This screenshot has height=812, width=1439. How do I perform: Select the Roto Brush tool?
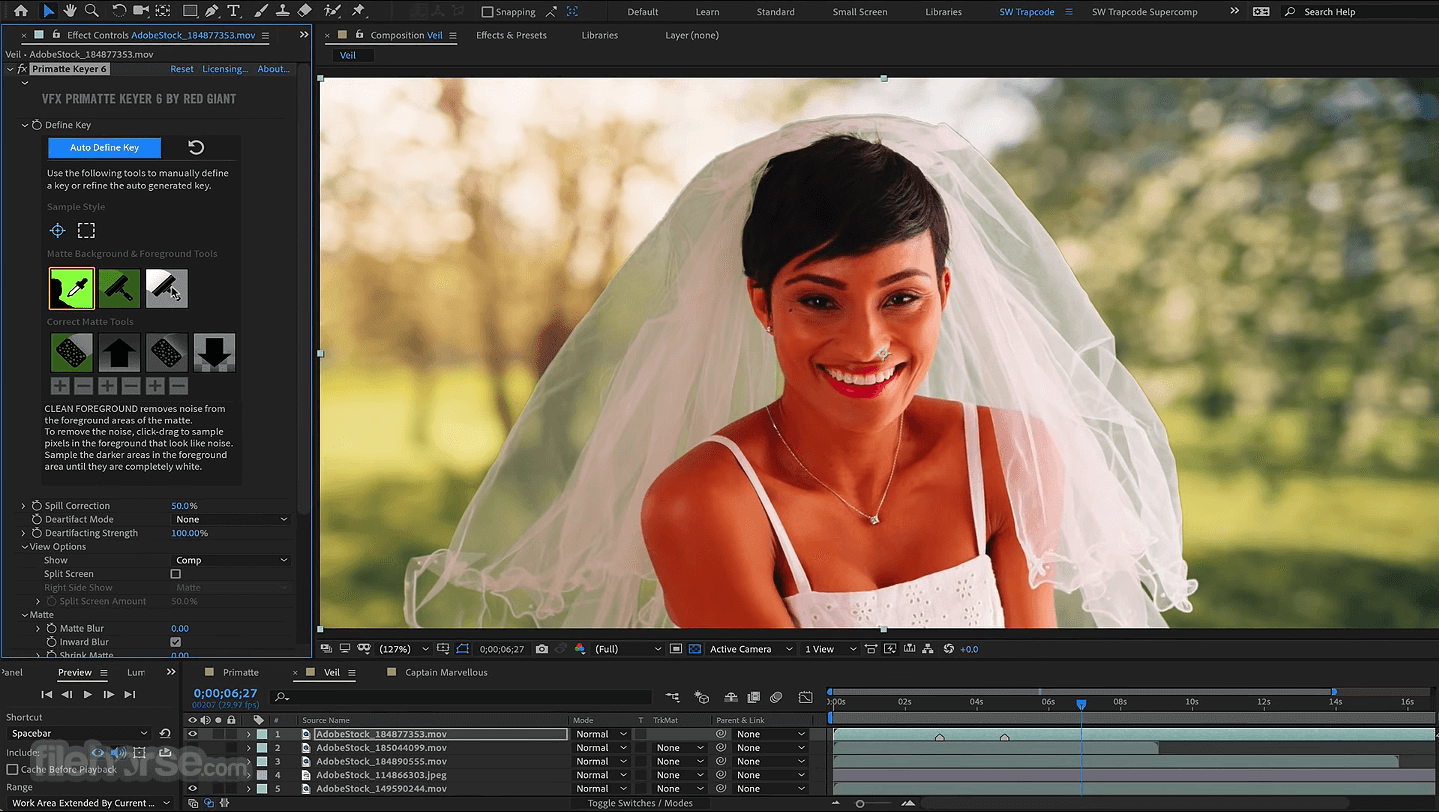[332, 11]
